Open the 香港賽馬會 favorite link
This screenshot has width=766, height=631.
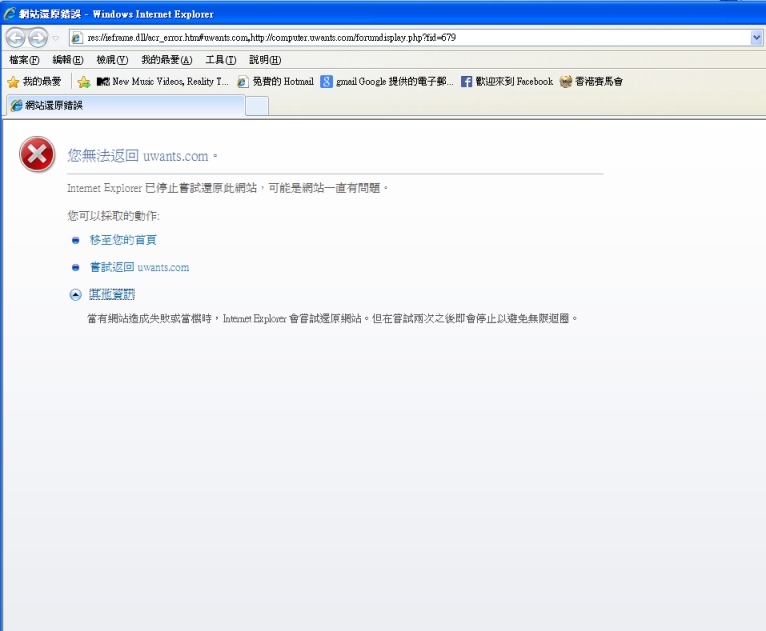(592, 82)
